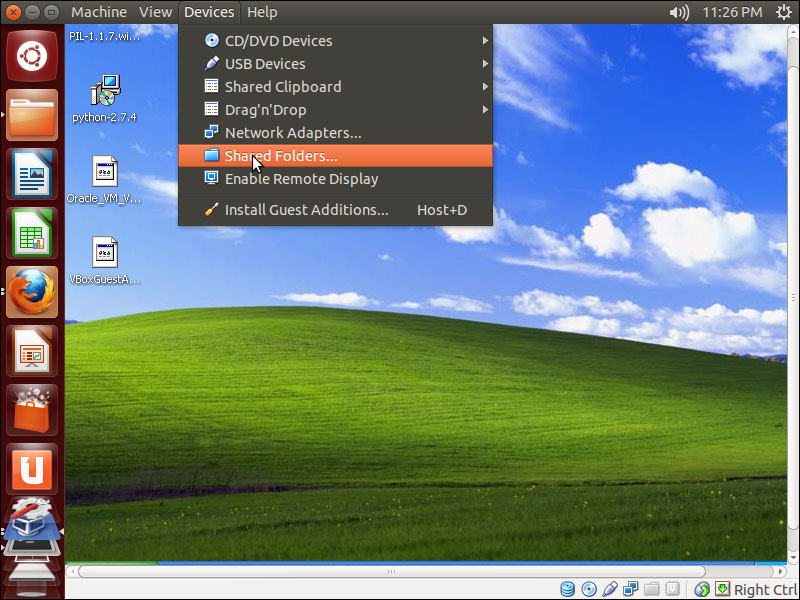Click the mouse integration status bar icon
This screenshot has height=600, width=800.
(x=702, y=589)
